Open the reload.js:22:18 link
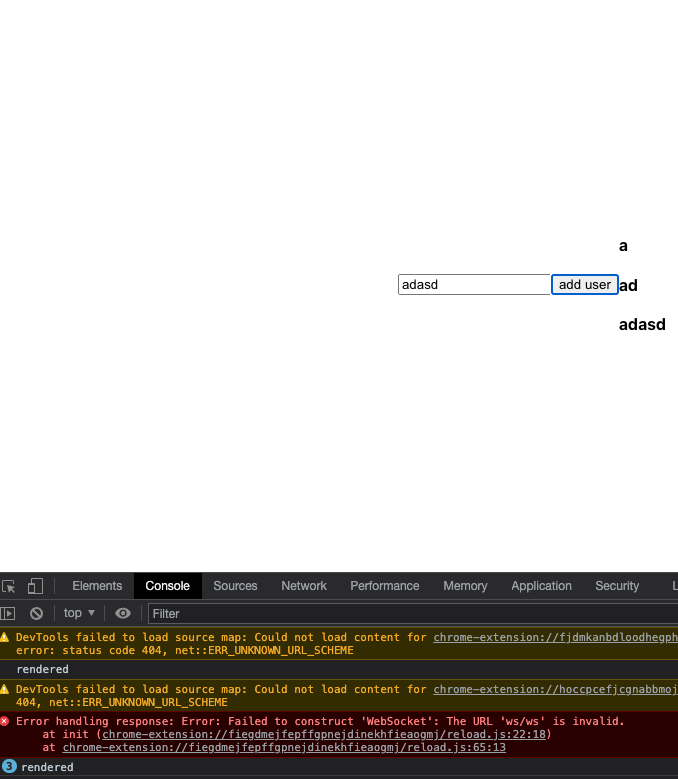678x779 pixels. coord(324,734)
